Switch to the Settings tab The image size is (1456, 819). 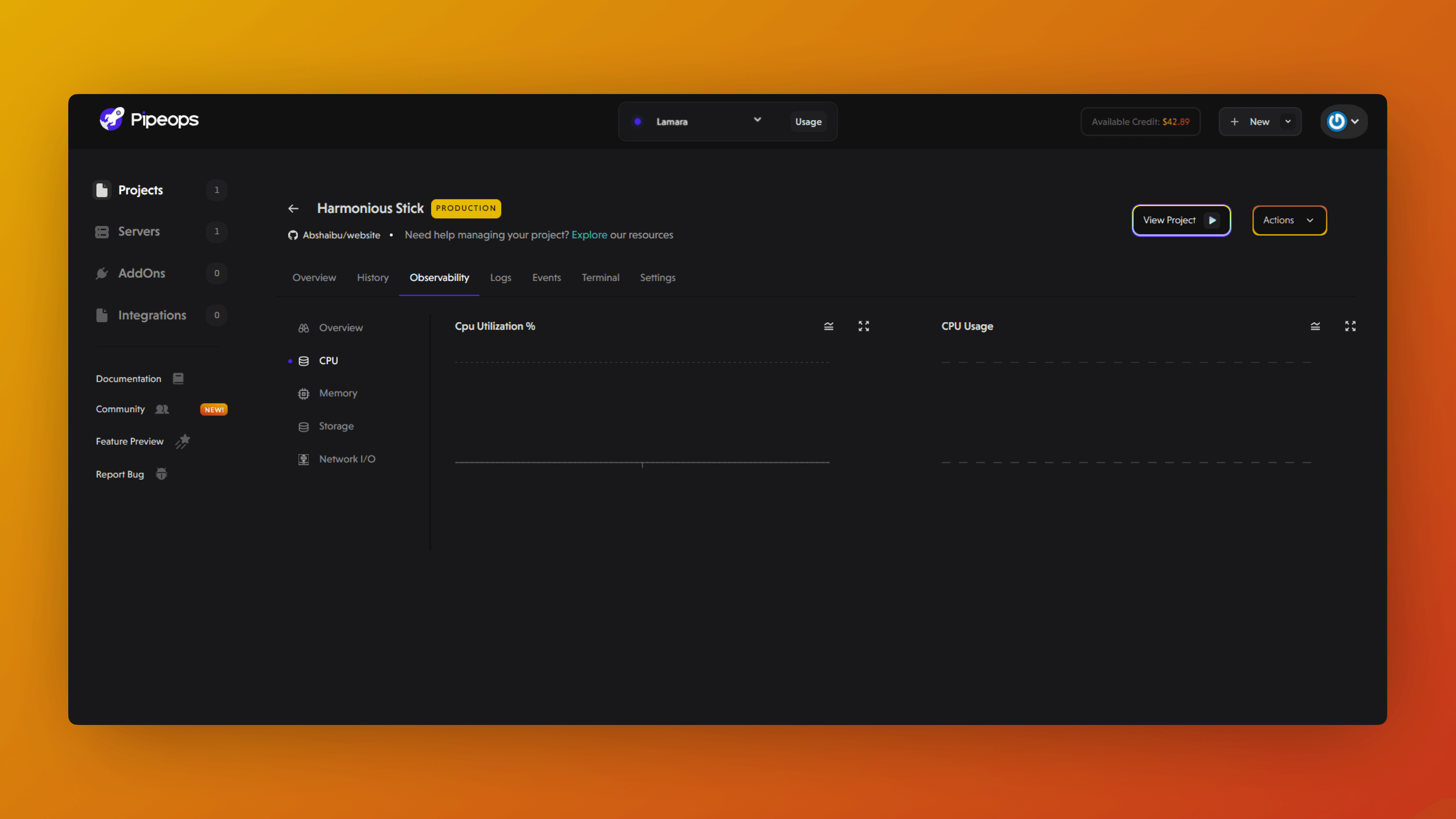(658, 277)
